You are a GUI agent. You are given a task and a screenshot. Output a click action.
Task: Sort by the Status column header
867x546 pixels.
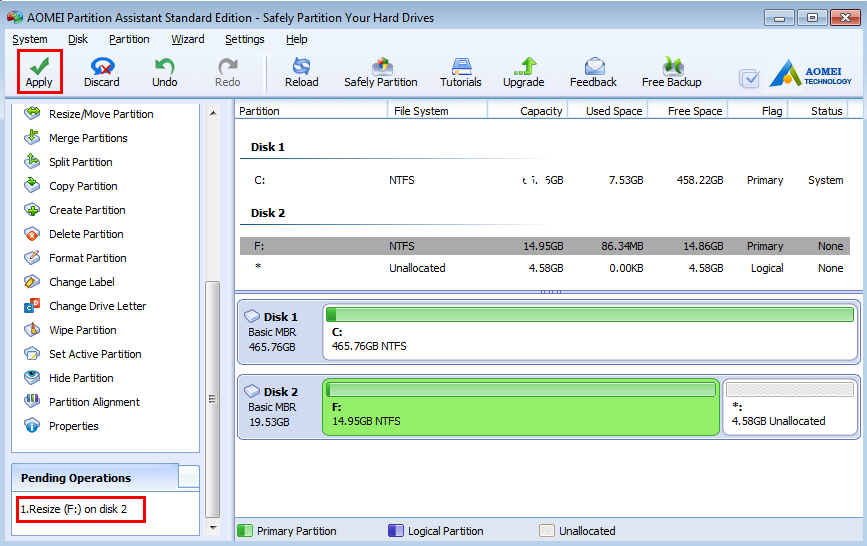[818, 111]
